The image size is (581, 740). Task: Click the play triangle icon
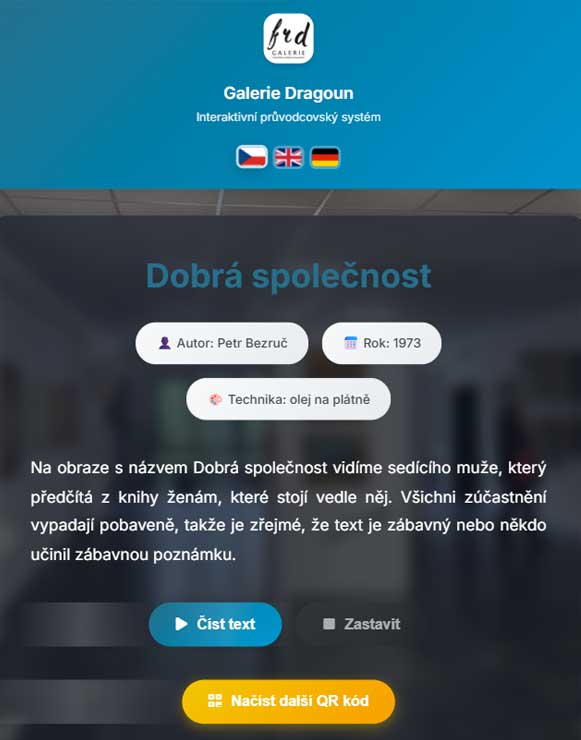coord(181,624)
